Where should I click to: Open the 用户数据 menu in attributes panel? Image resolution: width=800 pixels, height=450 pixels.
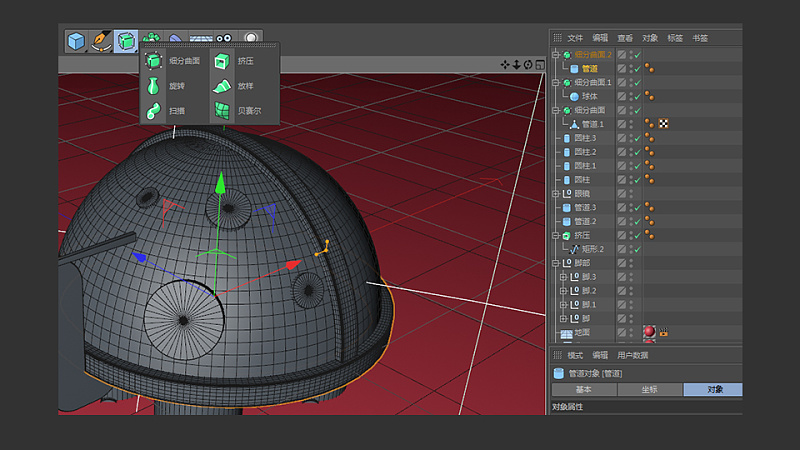point(632,355)
